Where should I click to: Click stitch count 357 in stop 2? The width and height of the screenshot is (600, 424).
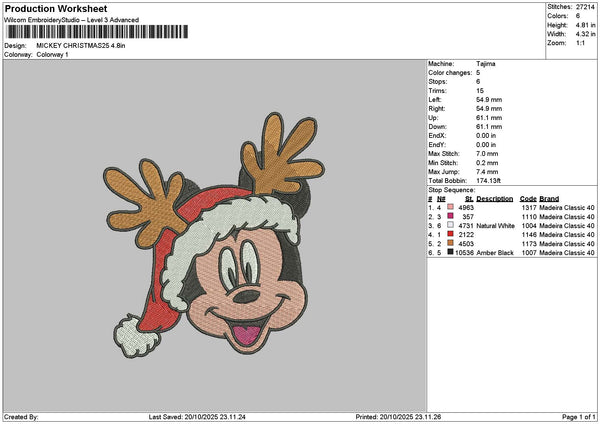point(468,217)
